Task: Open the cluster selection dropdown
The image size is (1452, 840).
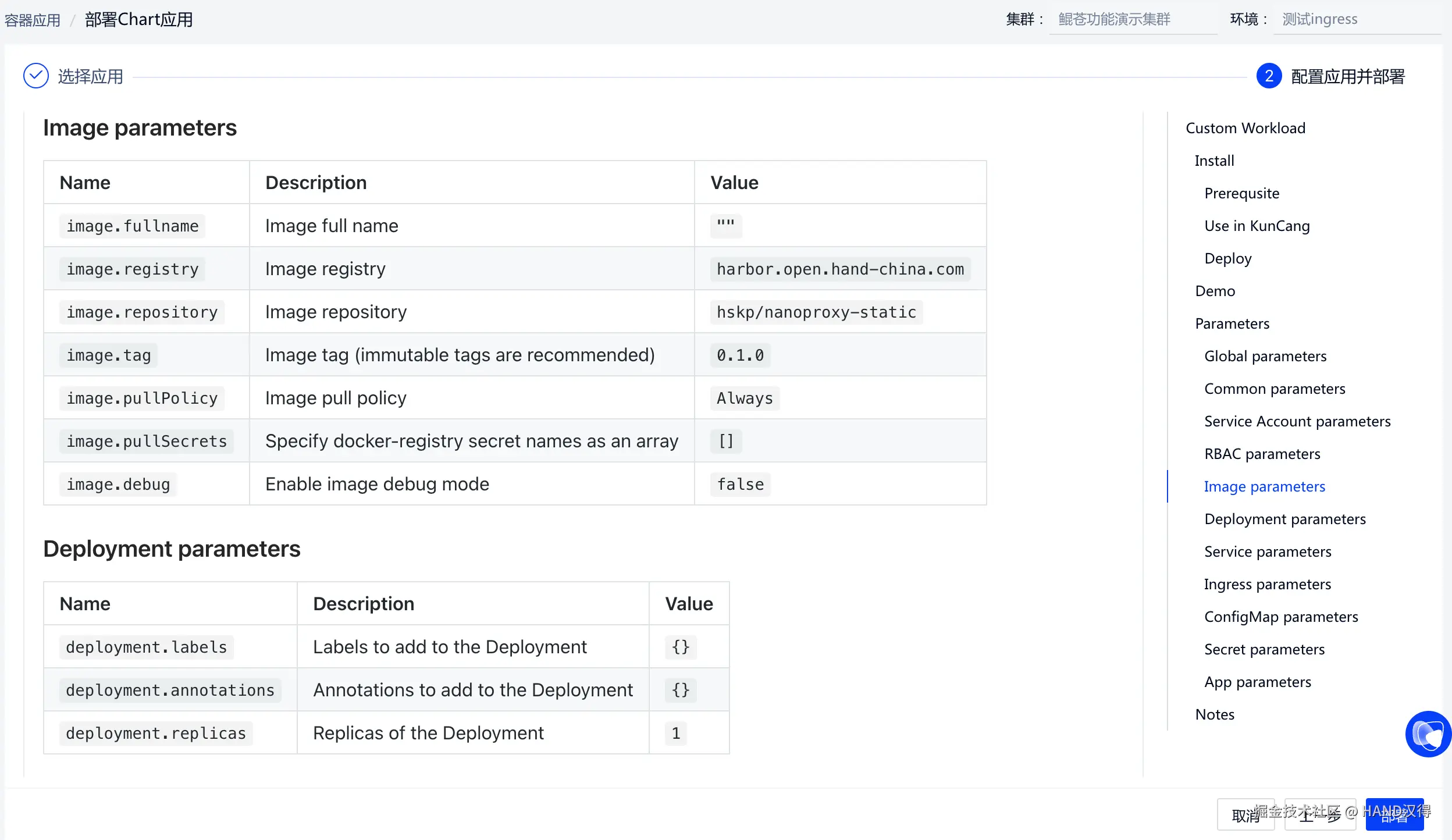Action: (x=1132, y=20)
